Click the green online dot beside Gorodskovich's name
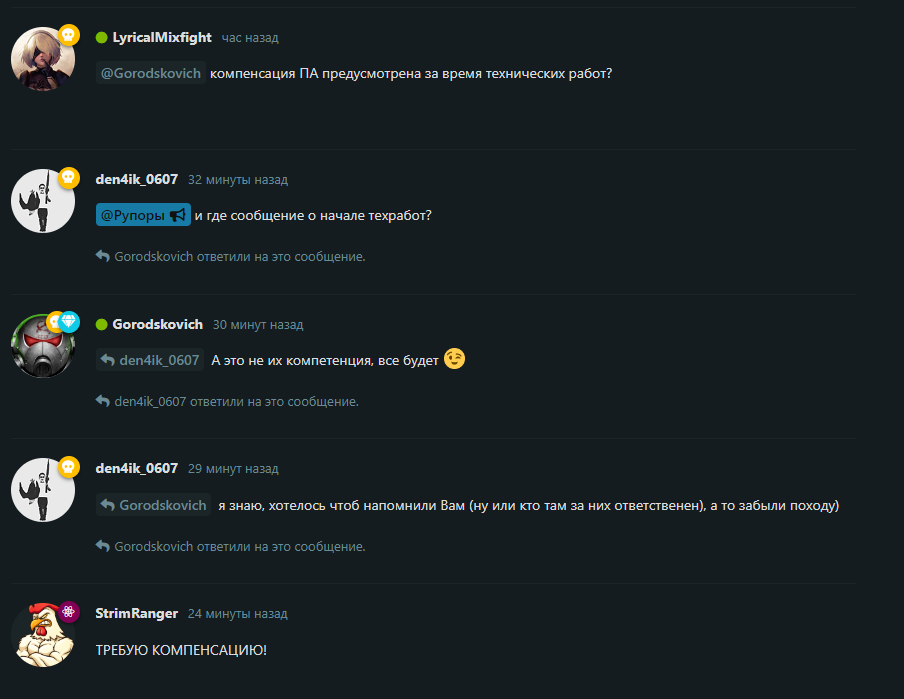Screen dimensions: 904x699 pos(101,325)
